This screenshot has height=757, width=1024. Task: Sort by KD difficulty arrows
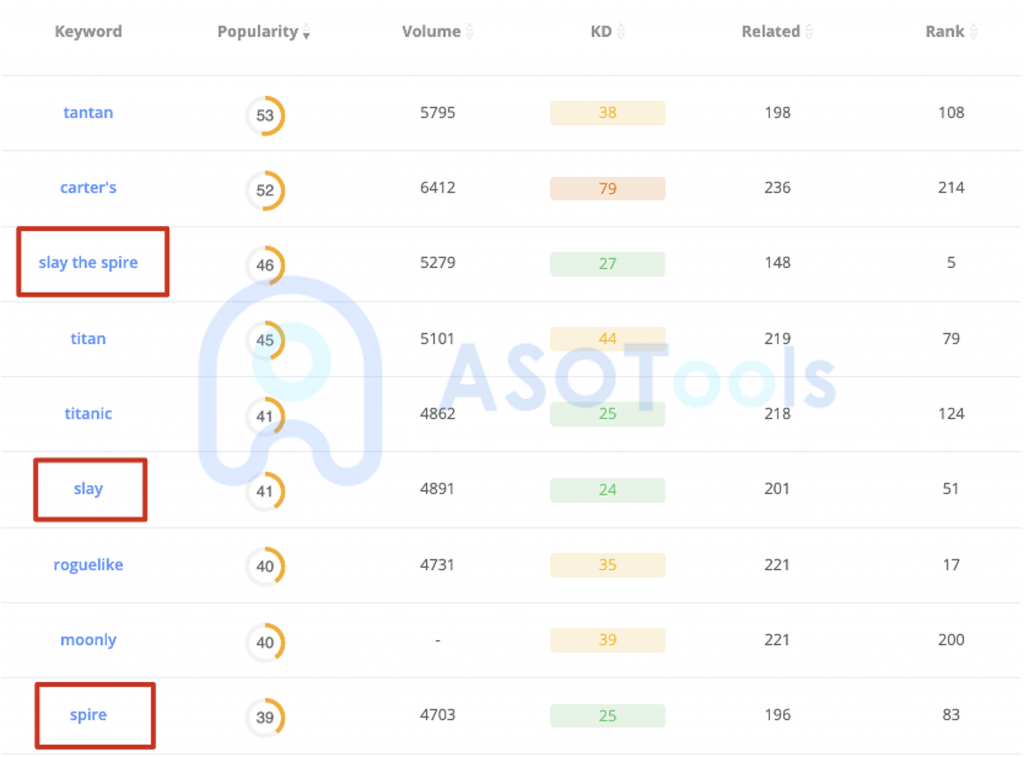point(620,32)
